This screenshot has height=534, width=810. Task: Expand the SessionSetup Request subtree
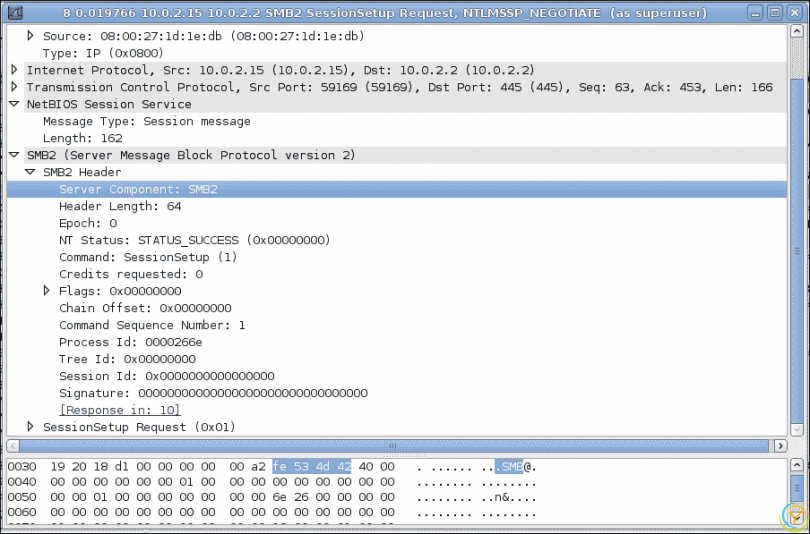[x=30, y=427]
